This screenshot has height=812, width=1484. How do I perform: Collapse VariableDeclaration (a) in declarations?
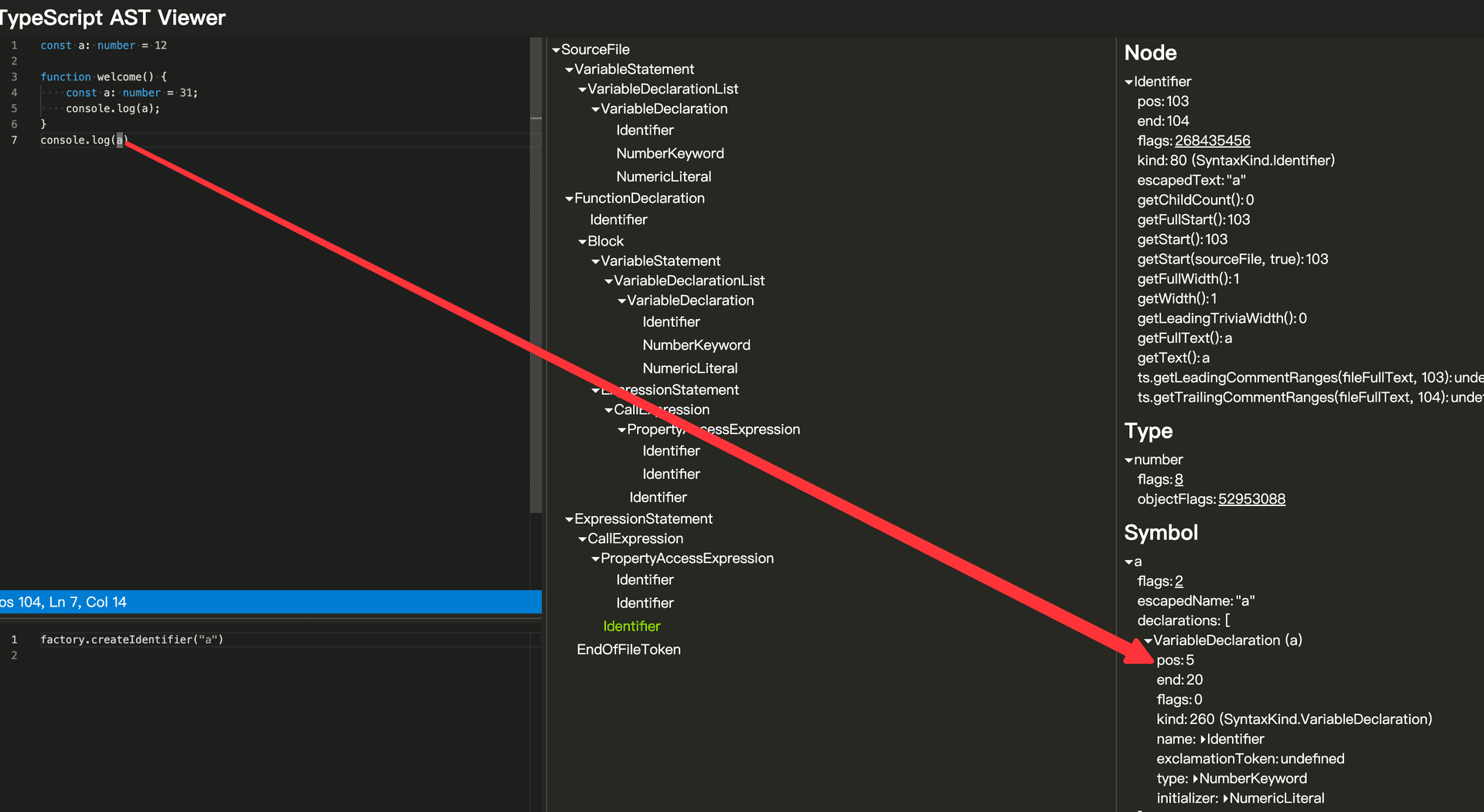pos(1148,640)
